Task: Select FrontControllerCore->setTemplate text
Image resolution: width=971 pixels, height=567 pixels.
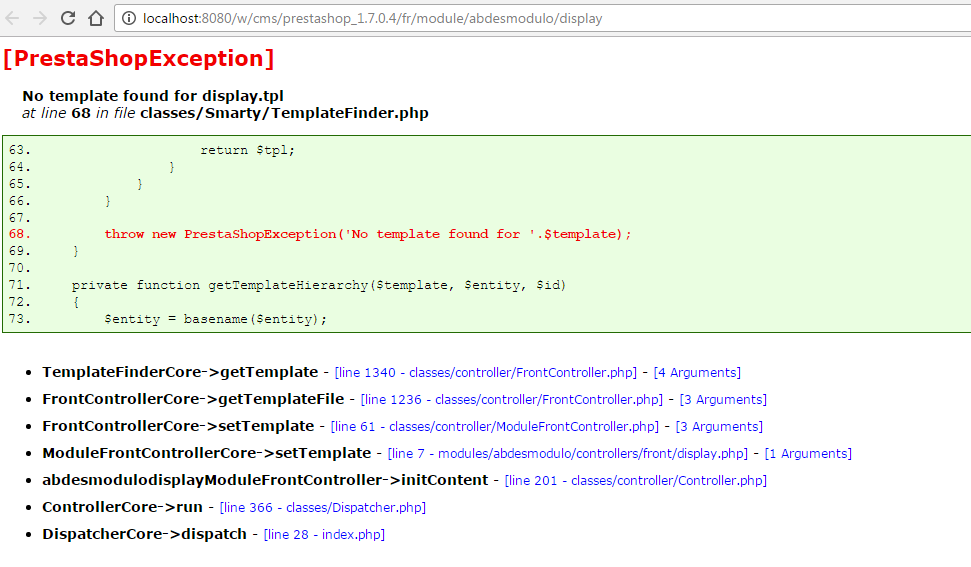Action: [178, 426]
